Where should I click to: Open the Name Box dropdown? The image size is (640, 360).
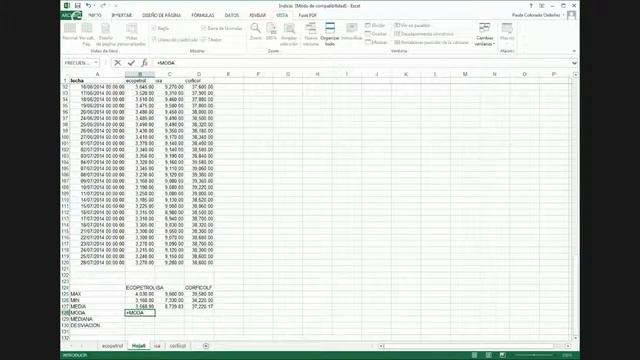[96, 63]
